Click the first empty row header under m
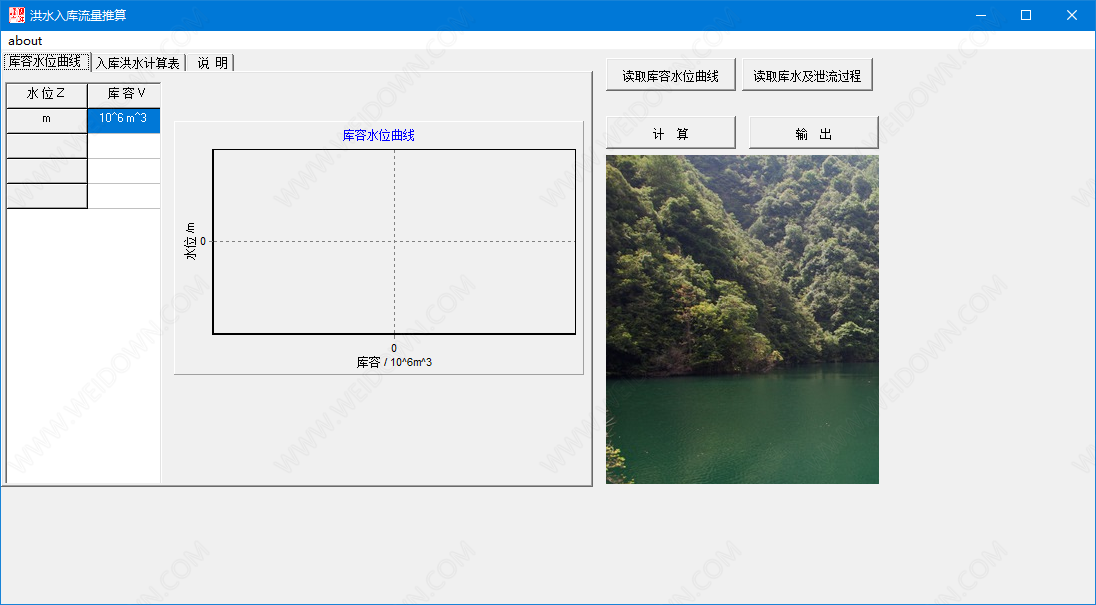1096x605 pixels. point(47,146)
